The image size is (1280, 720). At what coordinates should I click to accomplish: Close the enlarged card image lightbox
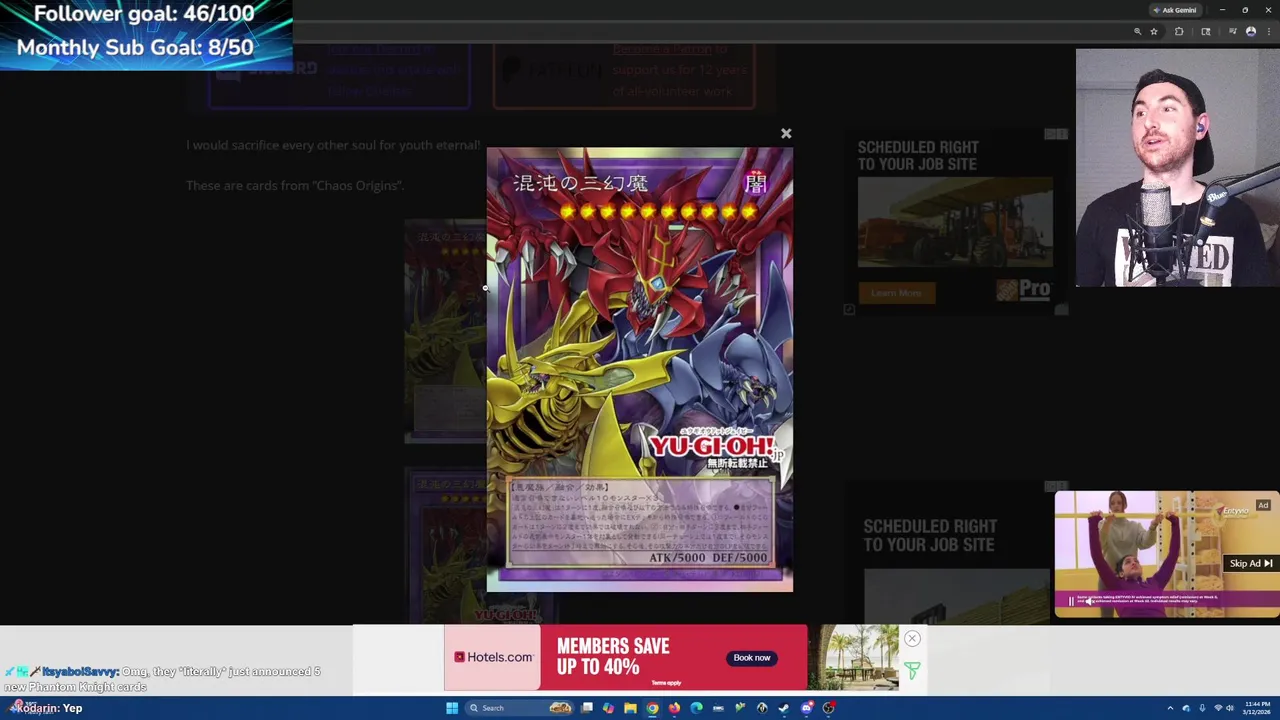786,133
